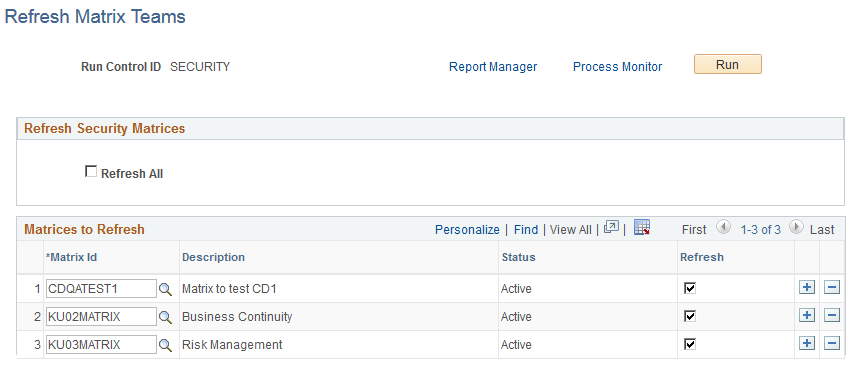Screen dimensions: 860x368
Task: Click Active status of CDQATEST1 row
Action: pyautogui.click(x=516, y=289)
